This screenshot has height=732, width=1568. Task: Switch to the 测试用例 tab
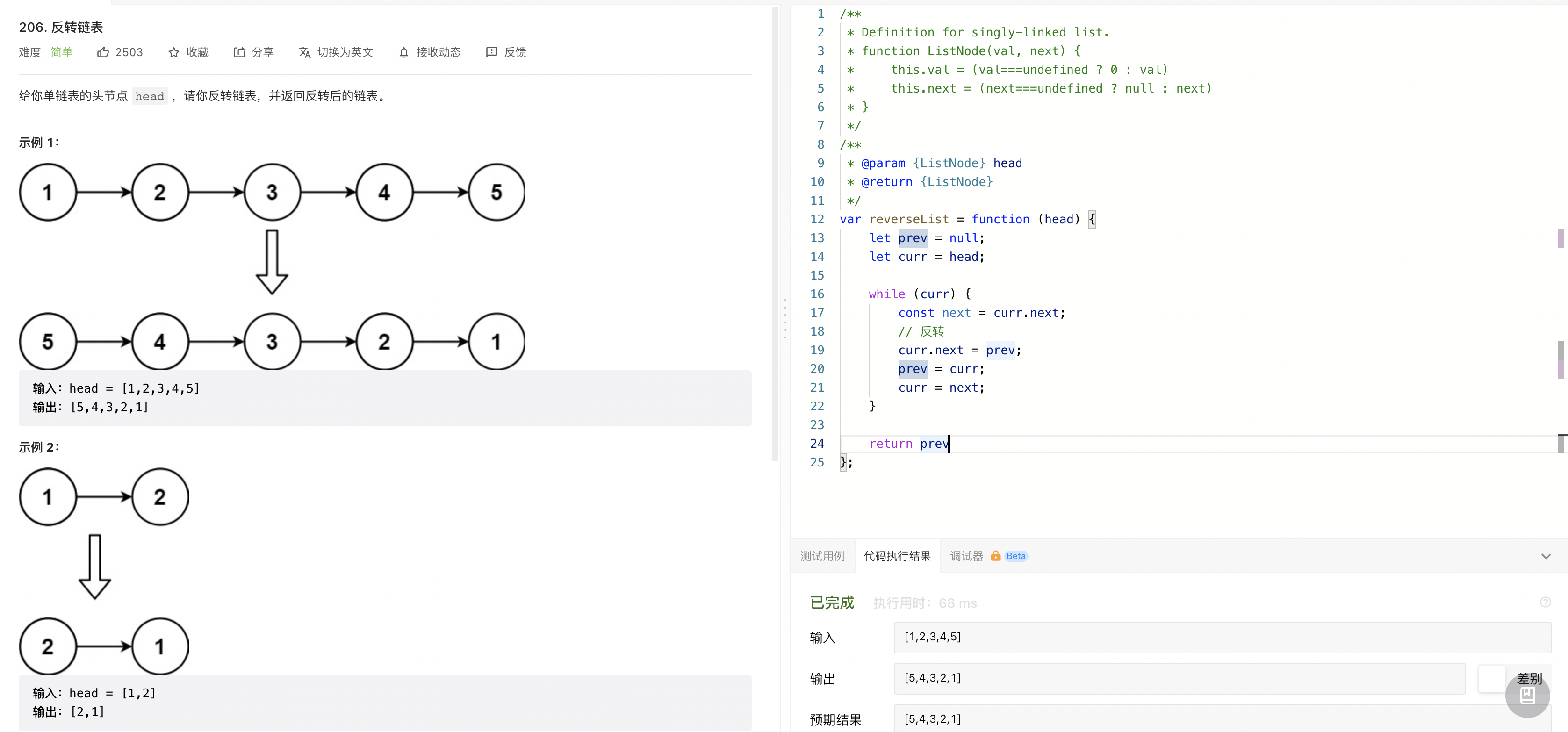click(822, 556)
